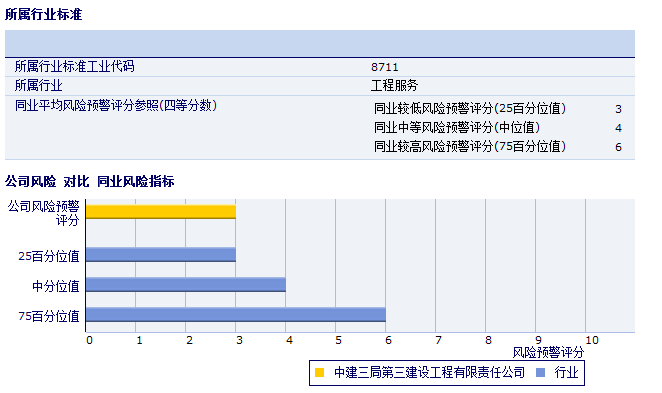Image resolution: width=662 pixels, height=393 pixels.
Task: Click the 风险预警评分 axis title
Action: tap(548, 352)
